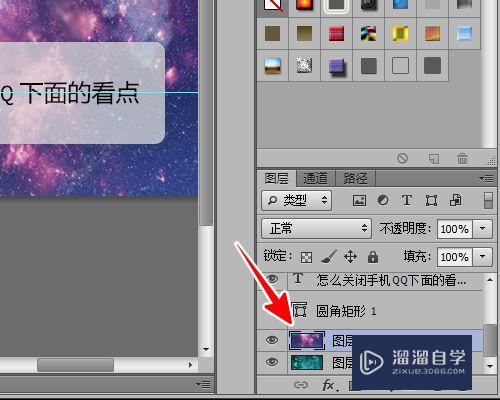This screenshot has width=500, height=400.
Task: Open the fx layer style menu
Action: click(x=330, y=385)
